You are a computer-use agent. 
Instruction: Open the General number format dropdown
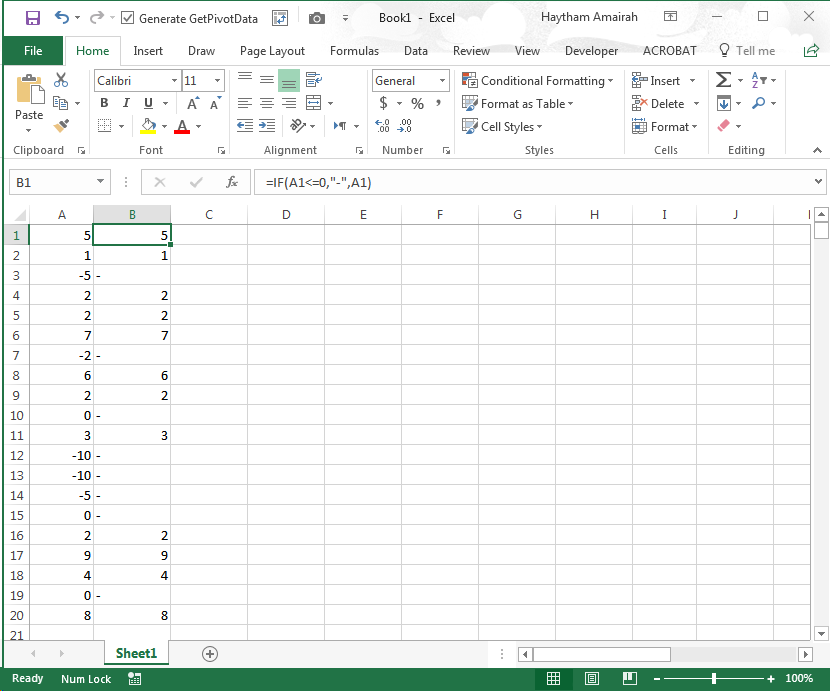[444, 80]
